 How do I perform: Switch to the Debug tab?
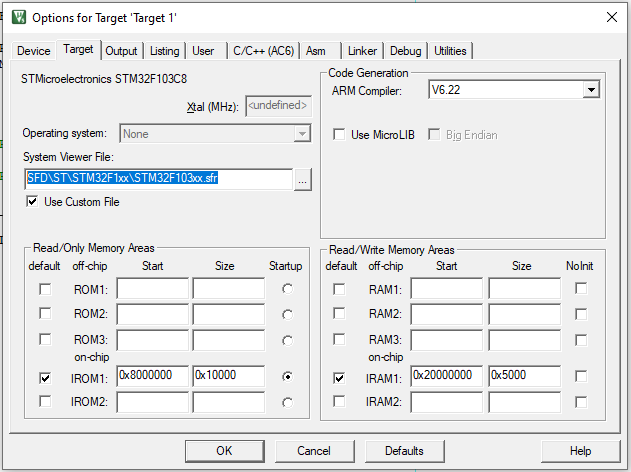point(405,51)
